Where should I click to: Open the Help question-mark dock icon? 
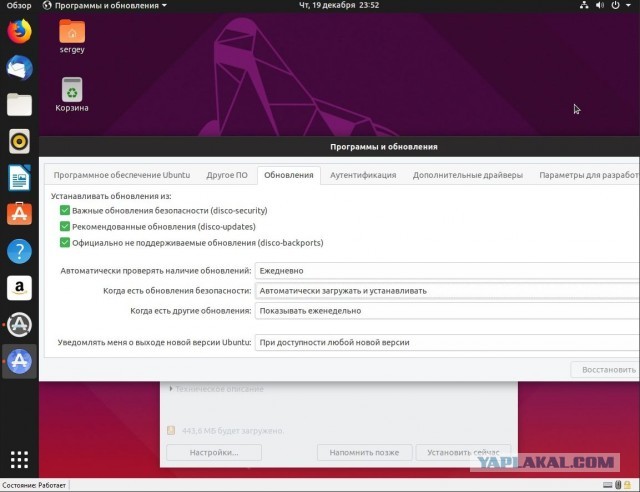[x=19, y=251]
